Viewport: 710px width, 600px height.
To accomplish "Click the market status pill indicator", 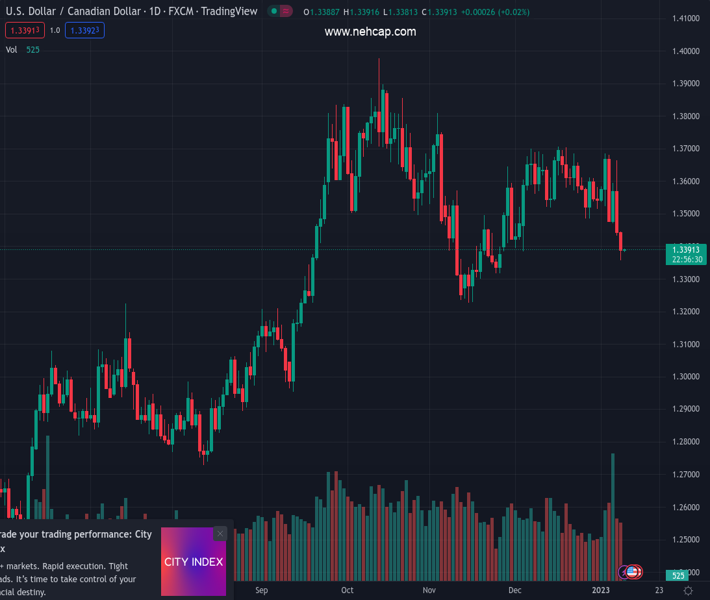I will [x=281, y=12].
